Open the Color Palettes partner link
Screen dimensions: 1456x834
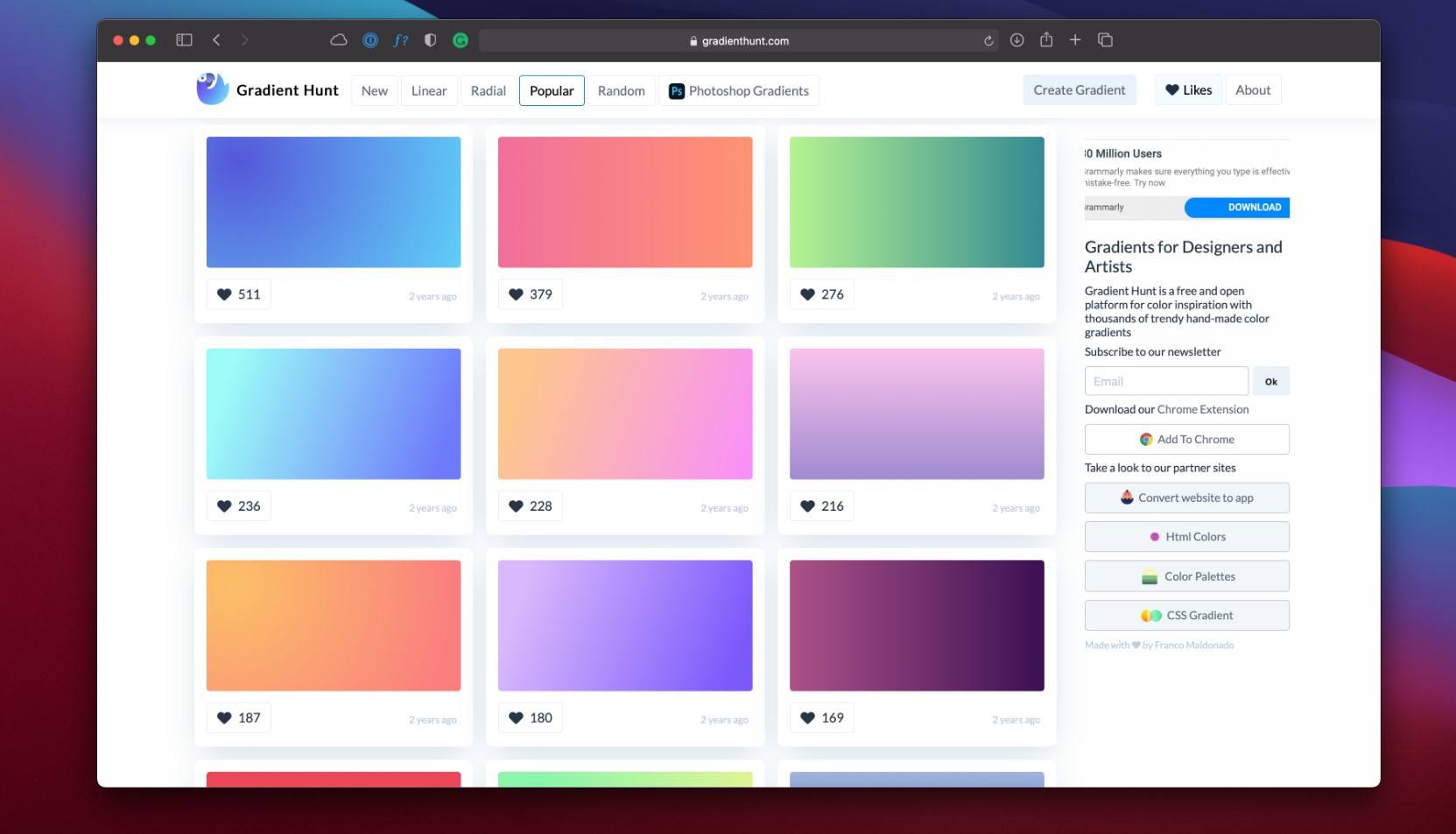click(x=1187, y=576)
